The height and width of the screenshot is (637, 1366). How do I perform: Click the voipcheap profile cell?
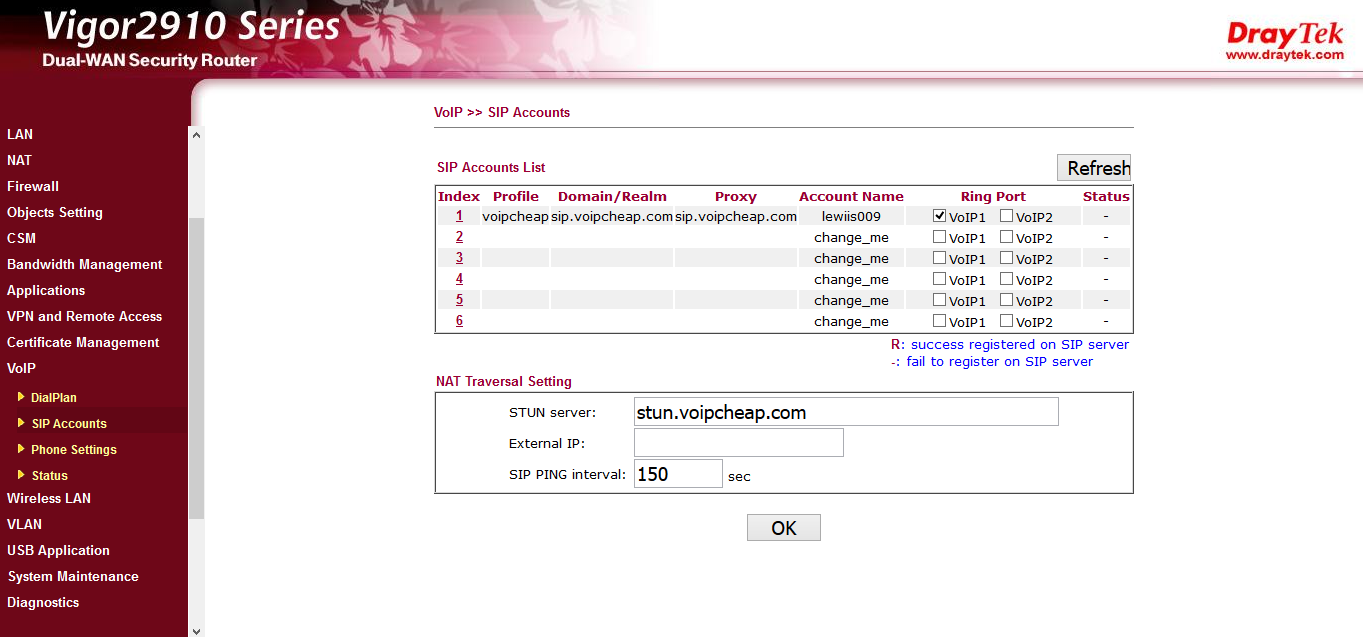(515, 216)
